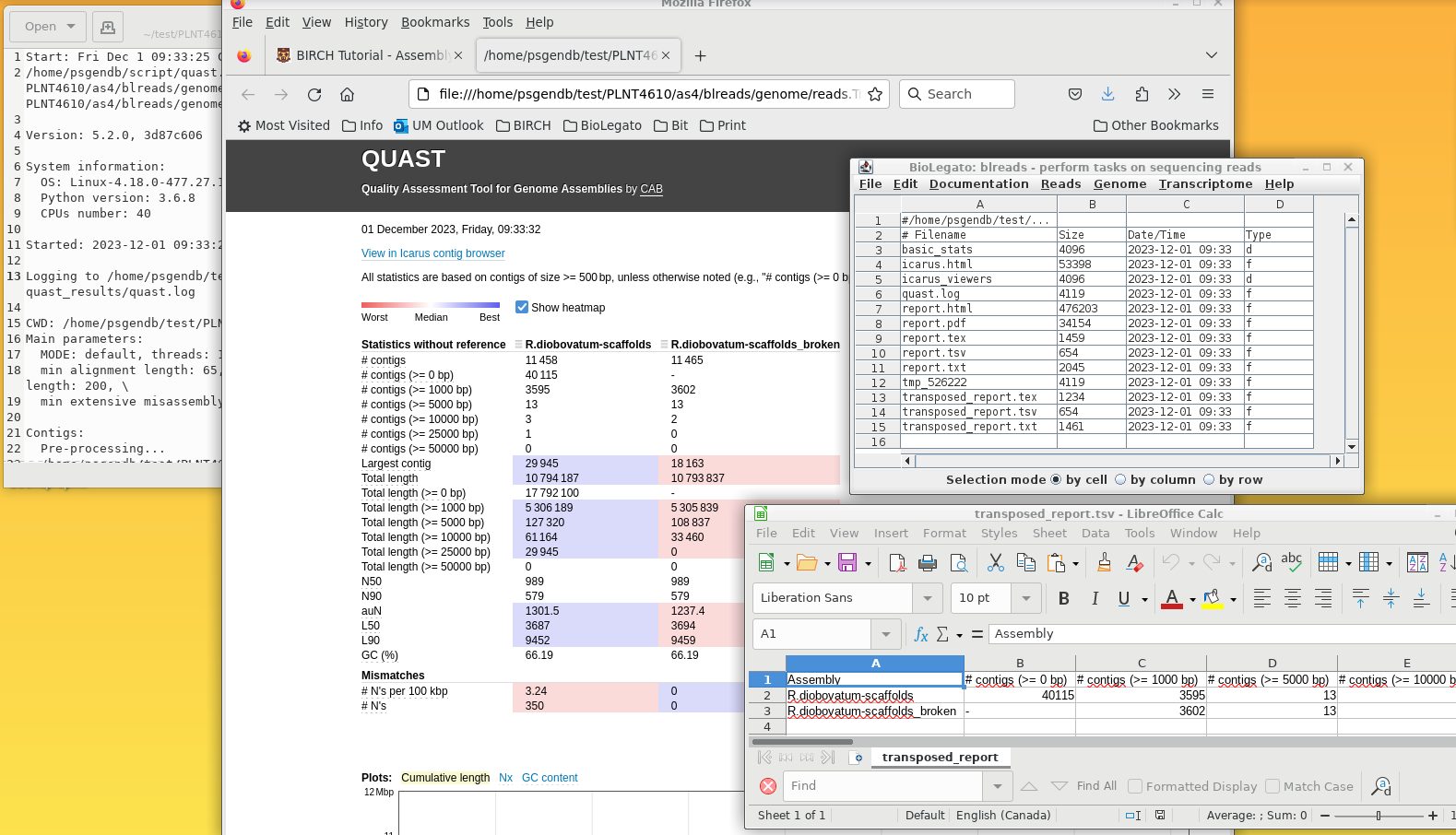1456x835 pixels.
Task: Click the Print icon in Calc toolbar
Action: [928, 562]
